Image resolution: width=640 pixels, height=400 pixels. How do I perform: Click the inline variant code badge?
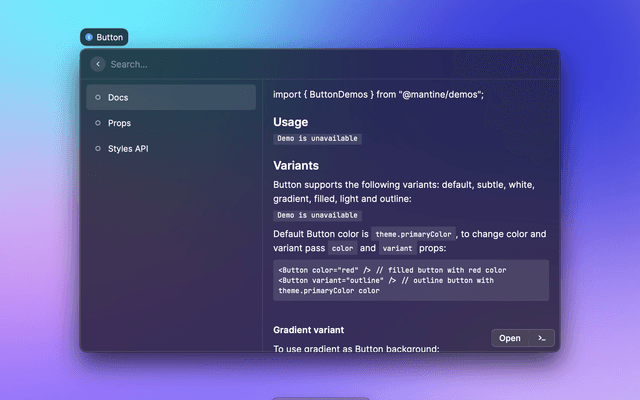point(397,248)
